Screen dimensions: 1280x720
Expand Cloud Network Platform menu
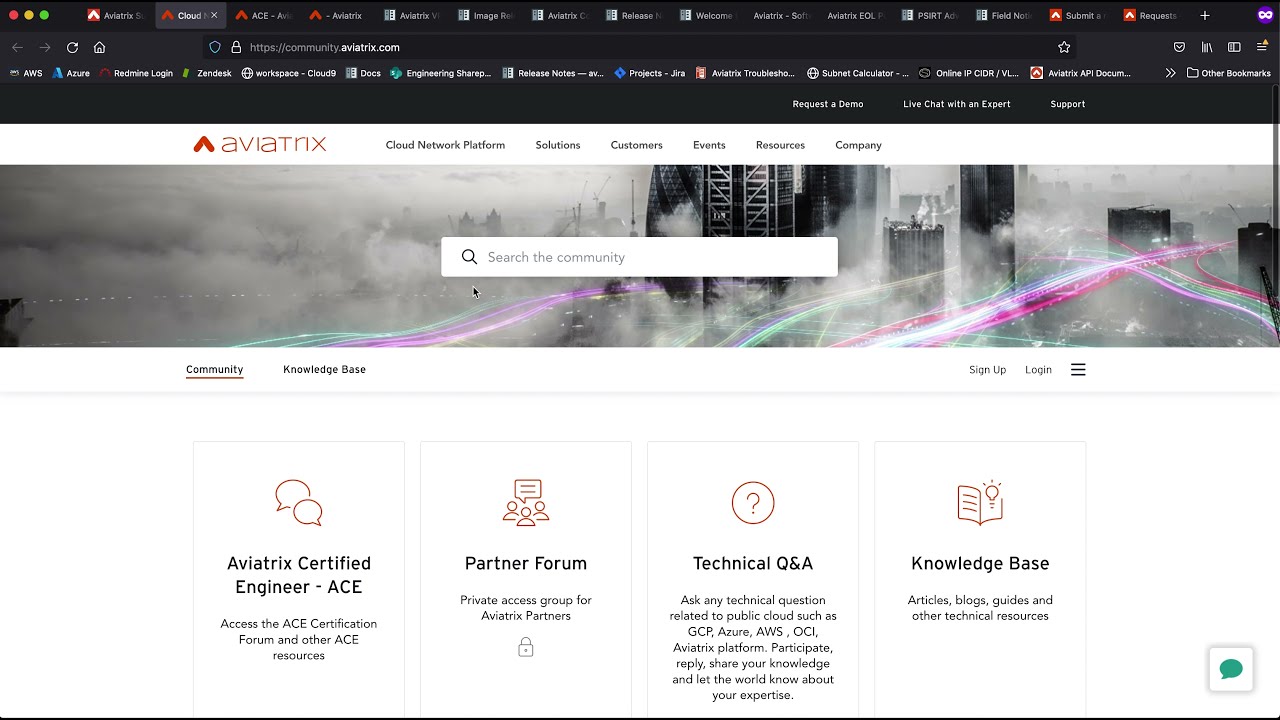tap(445, 145)
